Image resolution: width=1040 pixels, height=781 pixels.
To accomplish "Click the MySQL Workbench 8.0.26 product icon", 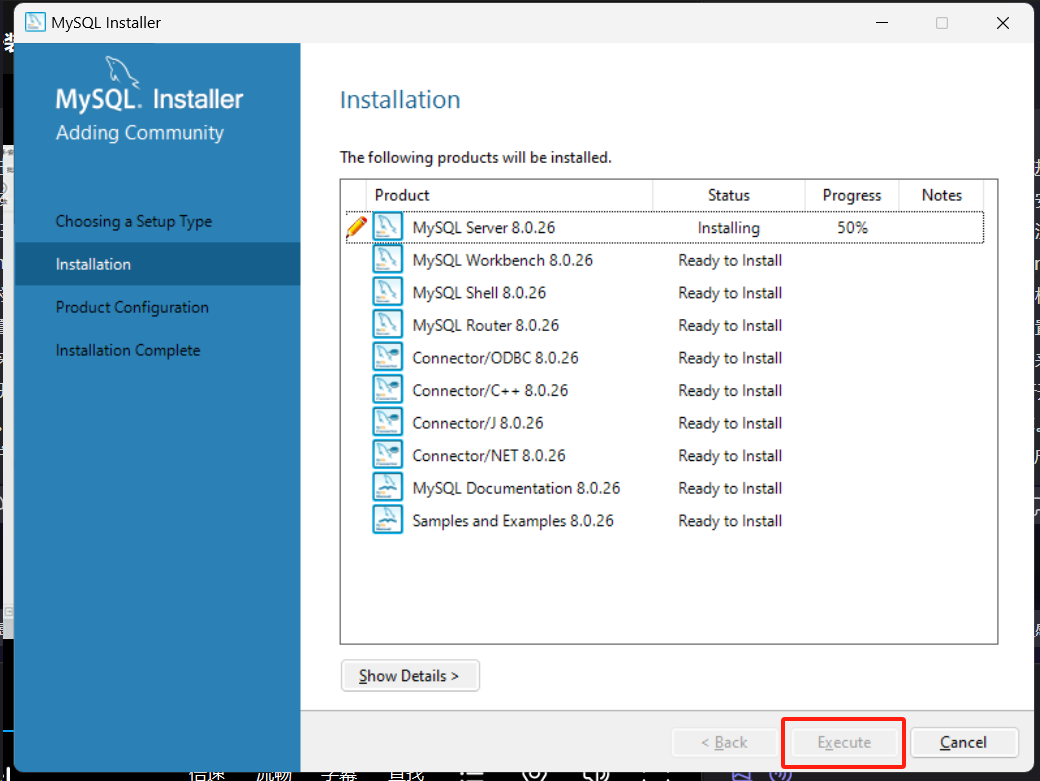I will tap(387, 259).
